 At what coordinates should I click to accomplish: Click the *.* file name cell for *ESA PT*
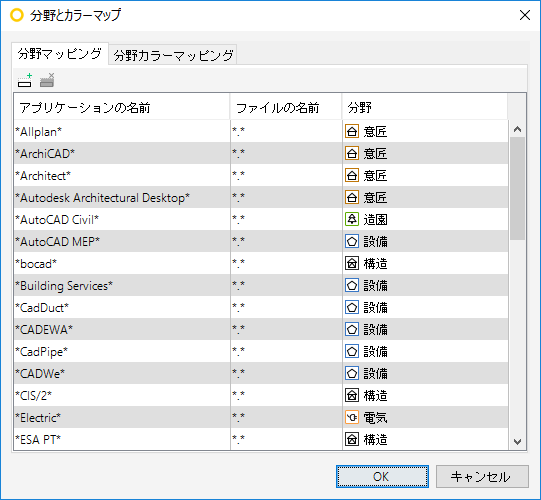pyautogui.click(x=286, y=439)
